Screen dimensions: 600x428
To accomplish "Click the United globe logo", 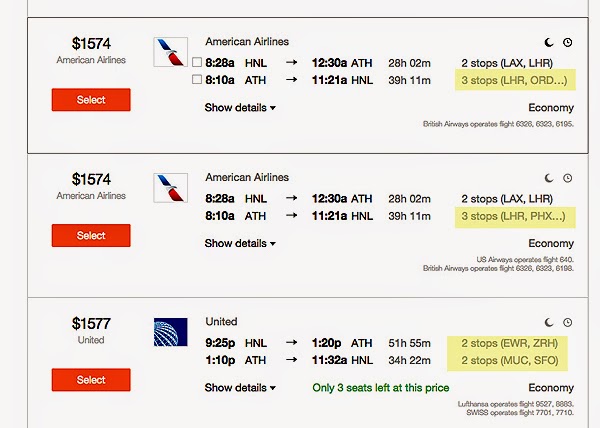I will coord(170,332).
